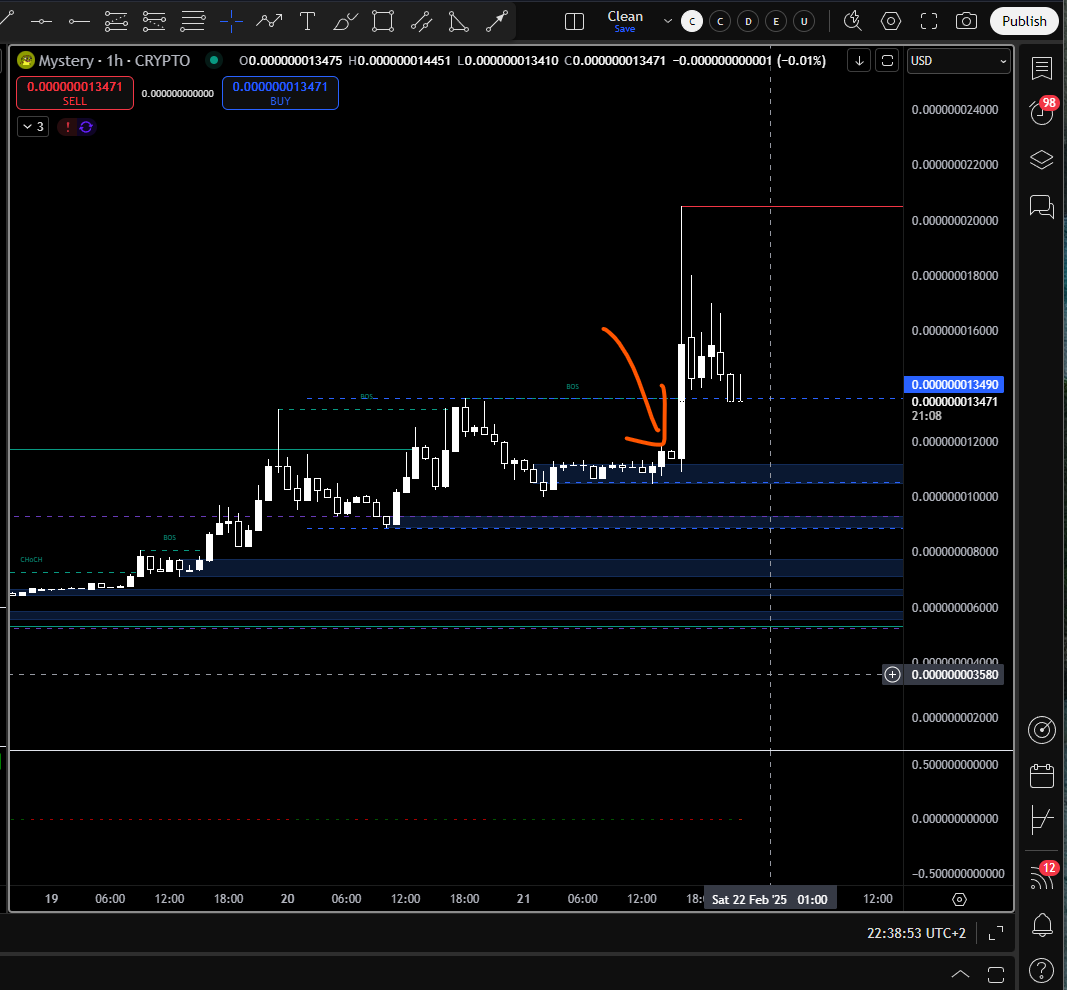Maximize the chart pane toggle
The width and height of the screenshot is (1067, 990).
tap(996, 933)
